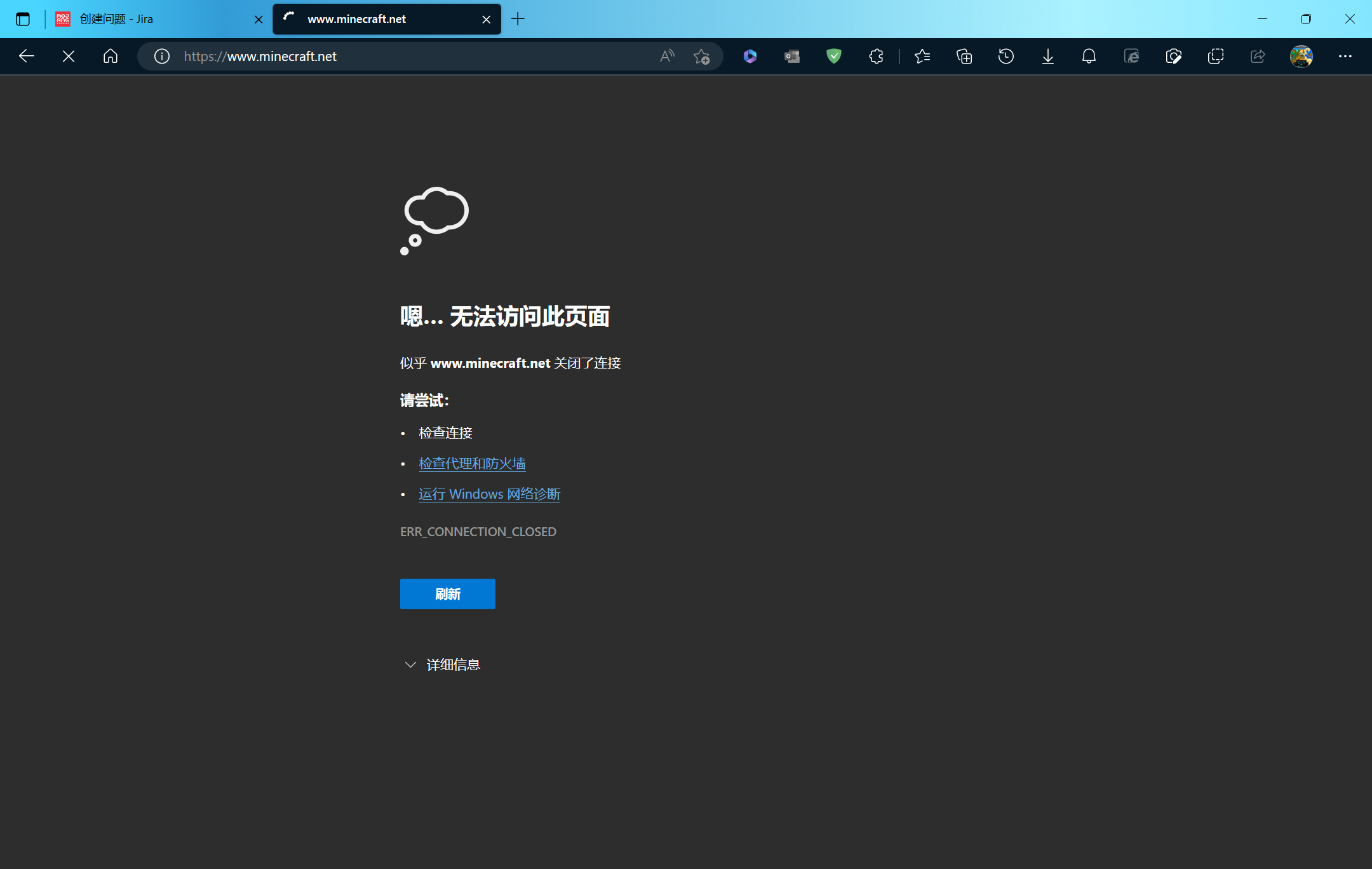Open a new tab with plus button
The width and height of the screenshot is (1372, 869).
pos(518,19)
